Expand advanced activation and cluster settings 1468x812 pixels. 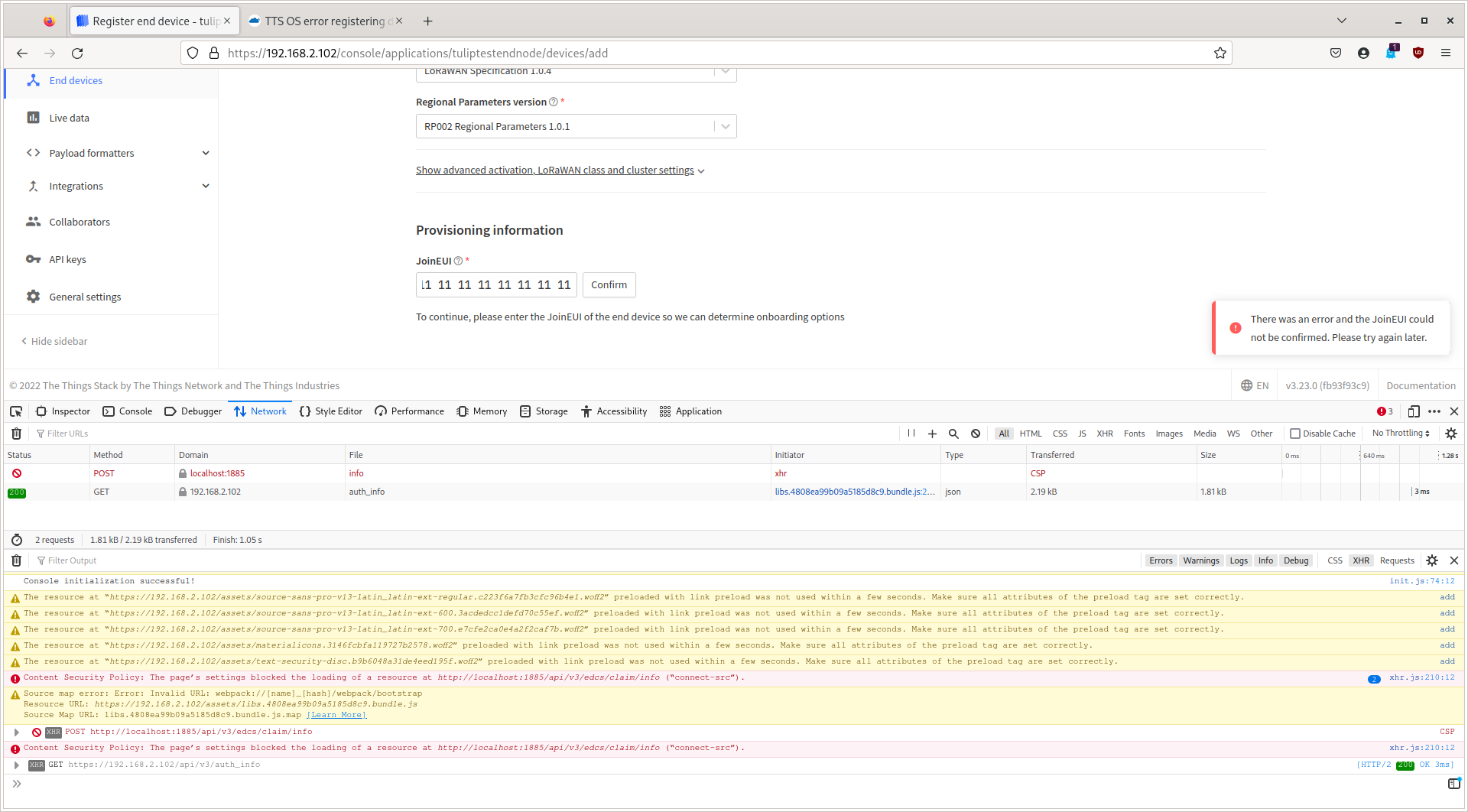tap(560, 171)
